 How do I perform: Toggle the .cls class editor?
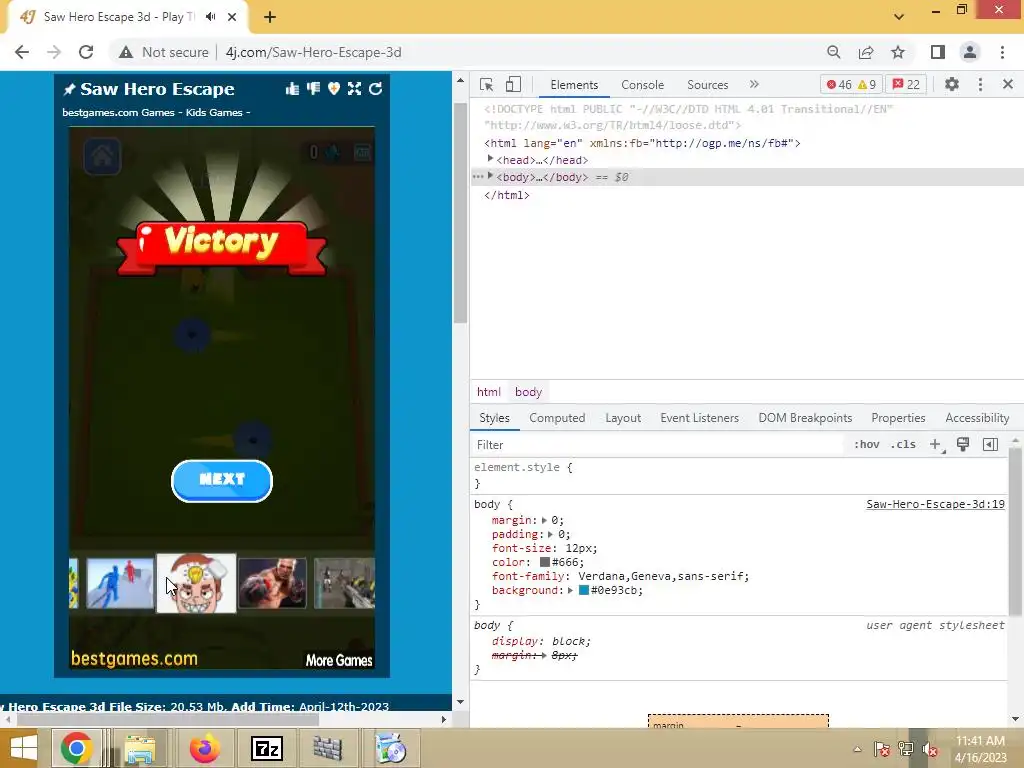tap(903, 445)
